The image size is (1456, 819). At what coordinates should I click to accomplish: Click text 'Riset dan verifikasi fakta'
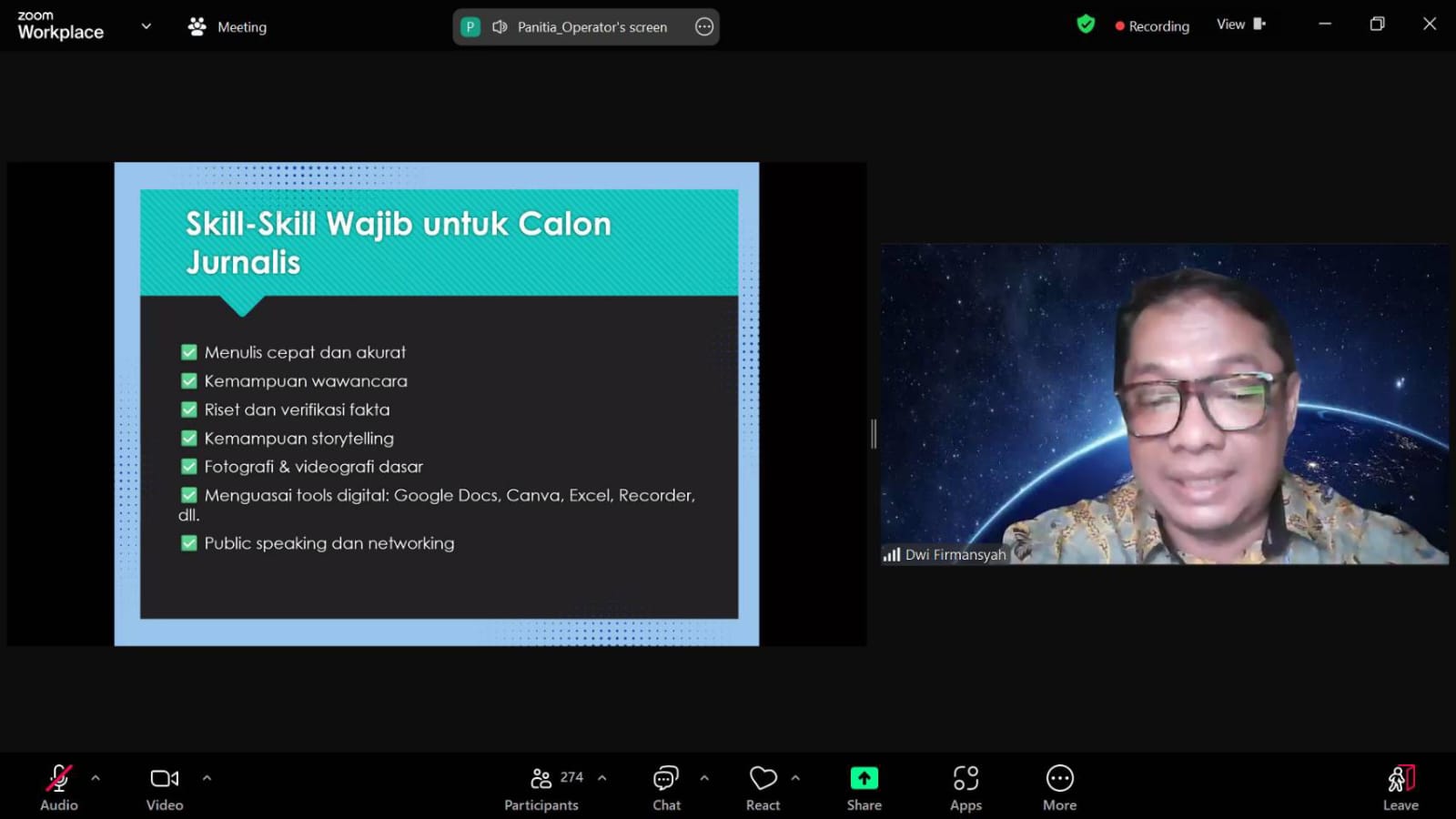(297, 409)
